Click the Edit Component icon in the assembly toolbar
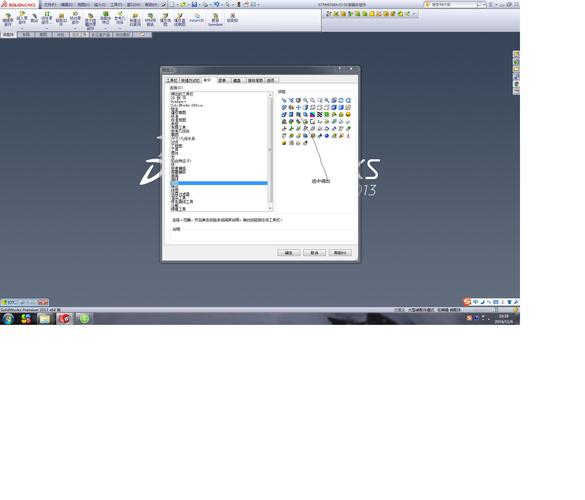Screen dimensions: 585x500 pos(8,20)
